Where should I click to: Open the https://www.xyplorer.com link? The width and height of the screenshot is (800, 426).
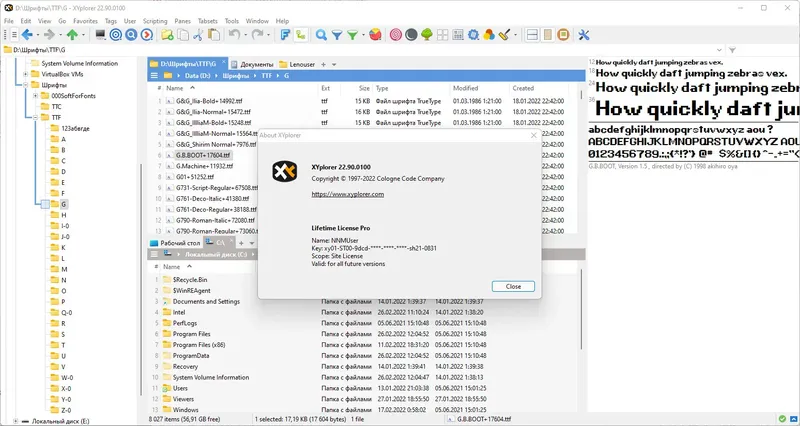click(347, 194)
